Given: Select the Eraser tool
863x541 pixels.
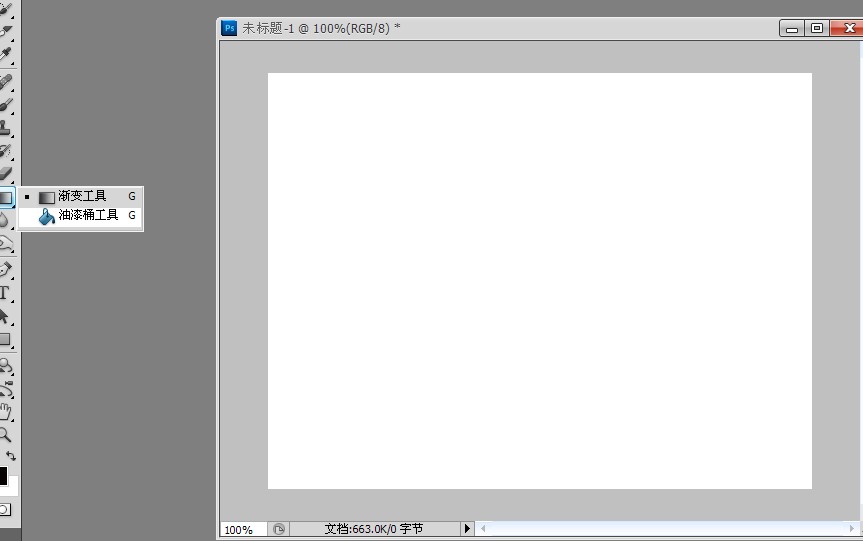Looking at the screenshot, I should 6,173.
